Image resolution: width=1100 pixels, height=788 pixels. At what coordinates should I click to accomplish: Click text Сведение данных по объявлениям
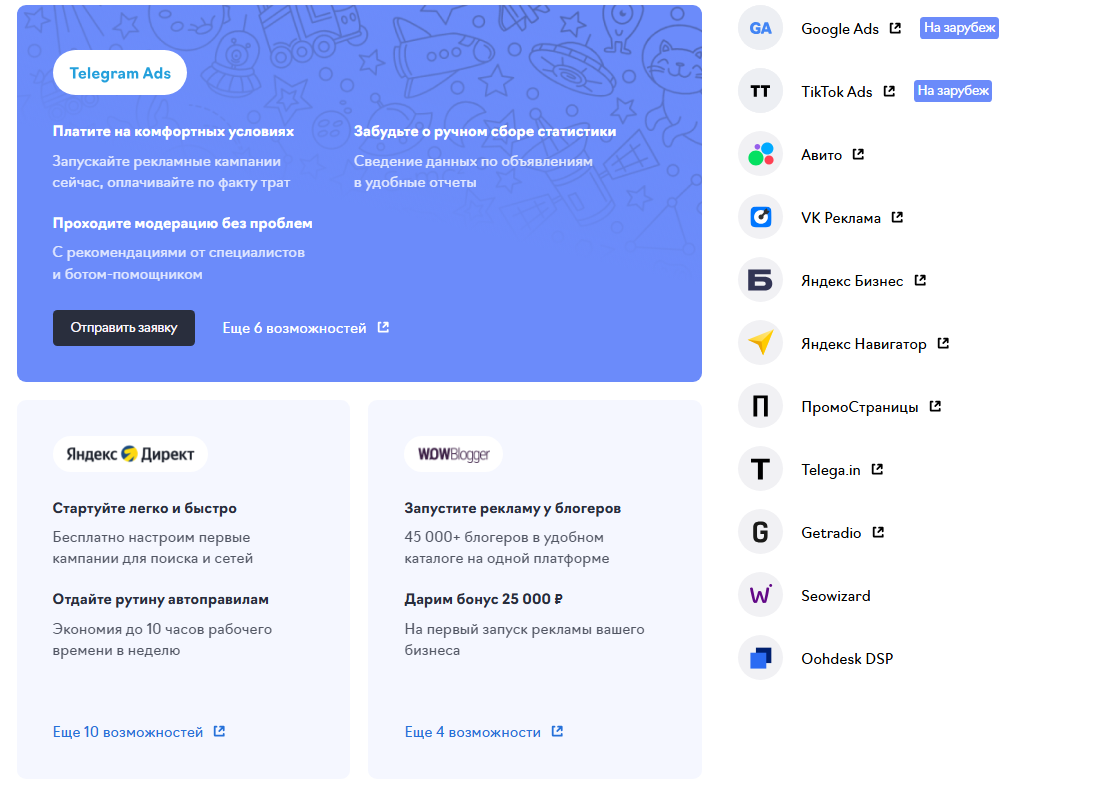tap(473, 161)
